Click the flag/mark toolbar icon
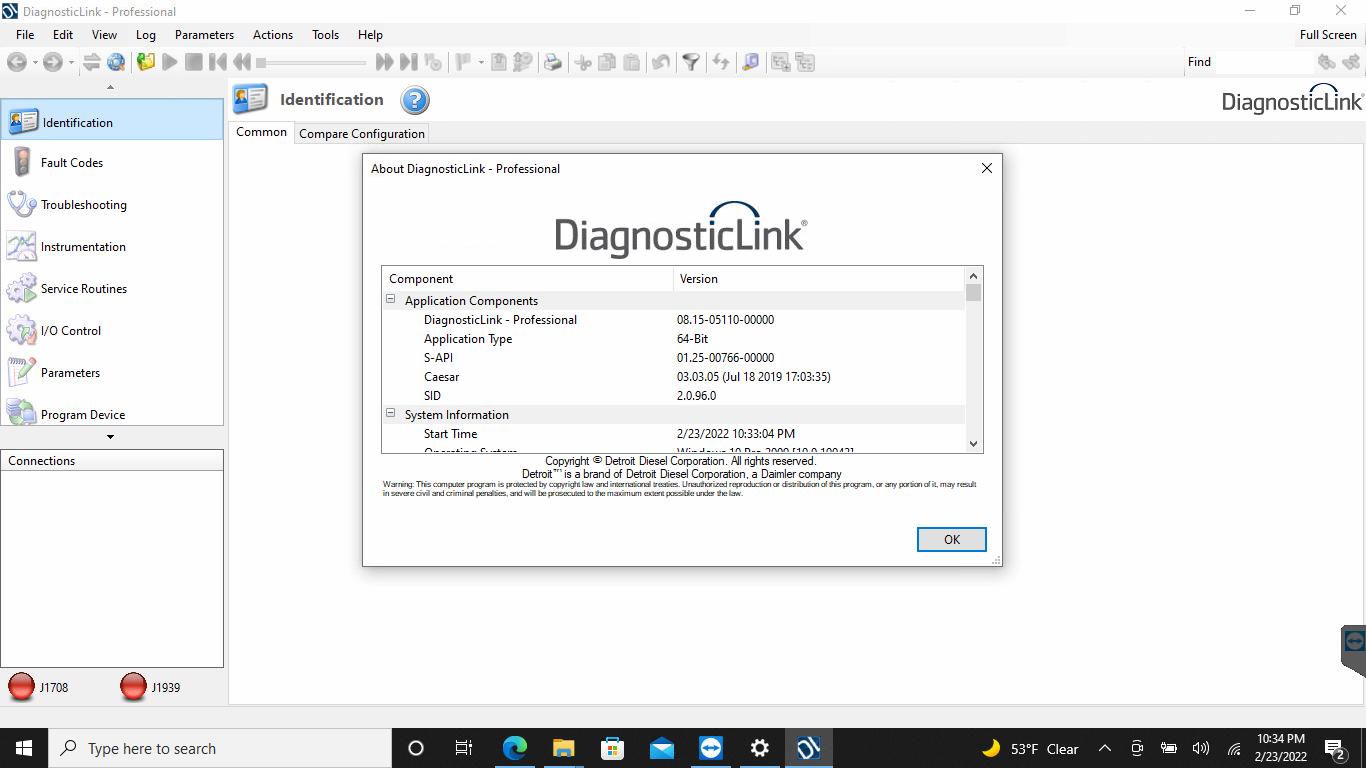 463,62
